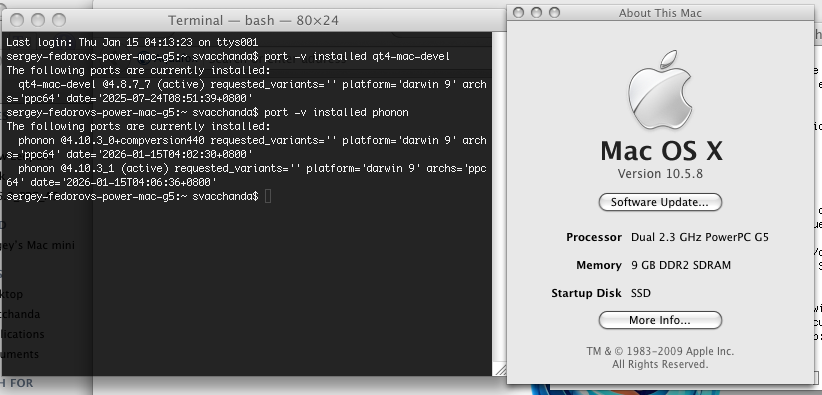Screen dimensions: 822x395
Task: Click the Terminal resize grip
Action: click(501, 369)
